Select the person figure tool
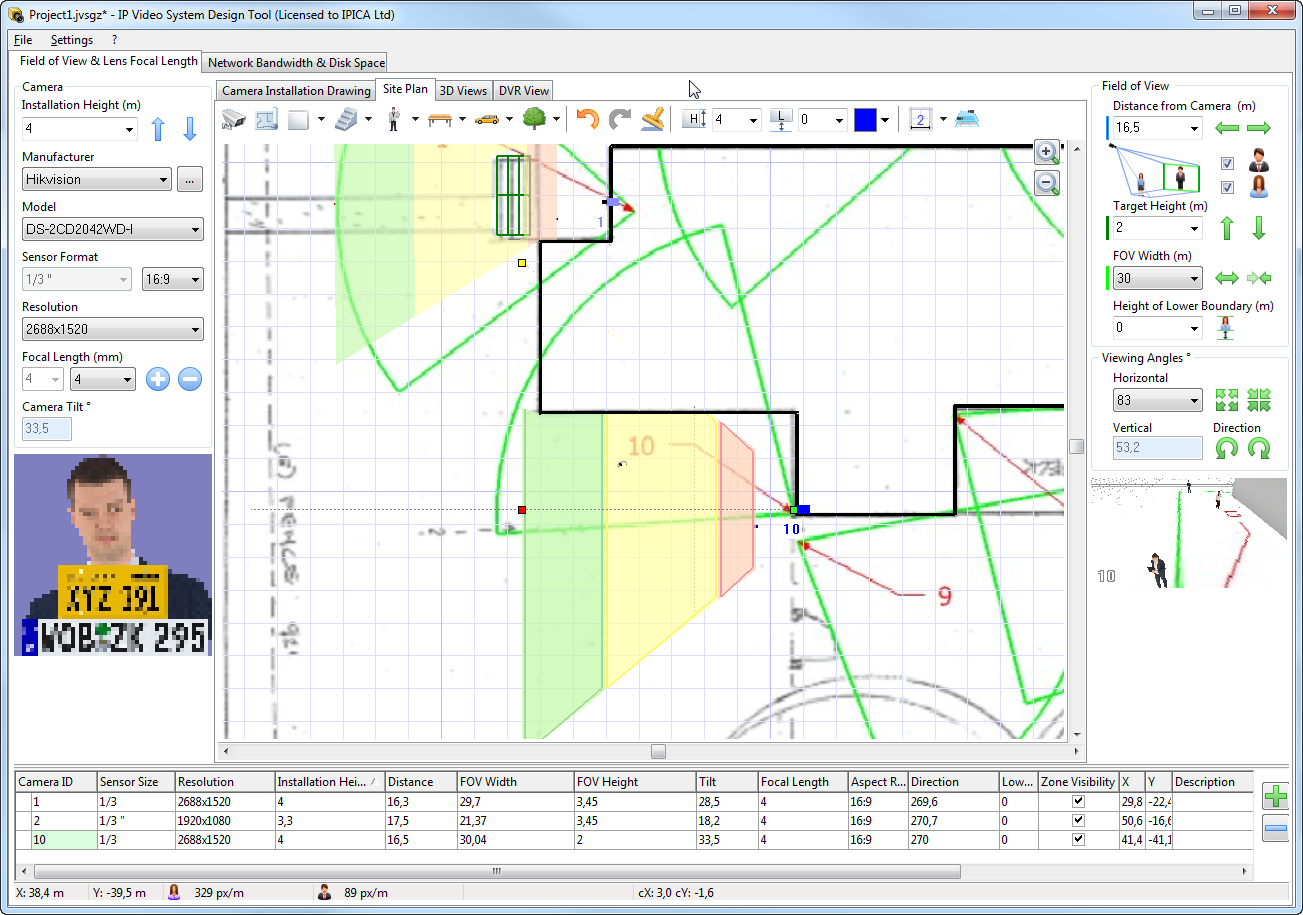 pyautogui.click(x=394, y=119)
